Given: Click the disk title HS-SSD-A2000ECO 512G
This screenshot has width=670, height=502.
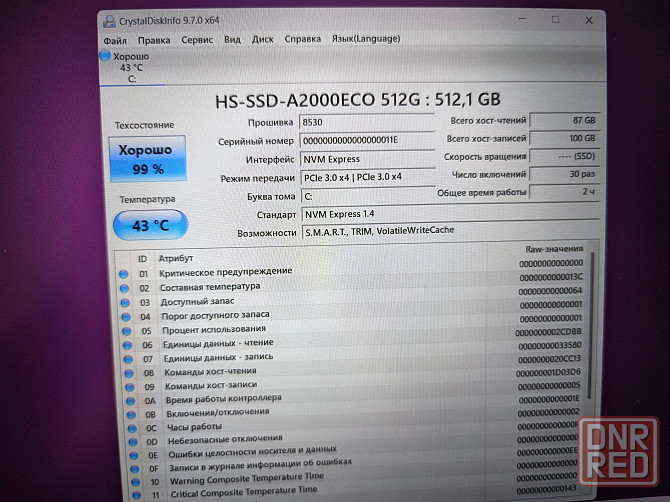Looking at the screenshot, I should click(x=358, y=100).
